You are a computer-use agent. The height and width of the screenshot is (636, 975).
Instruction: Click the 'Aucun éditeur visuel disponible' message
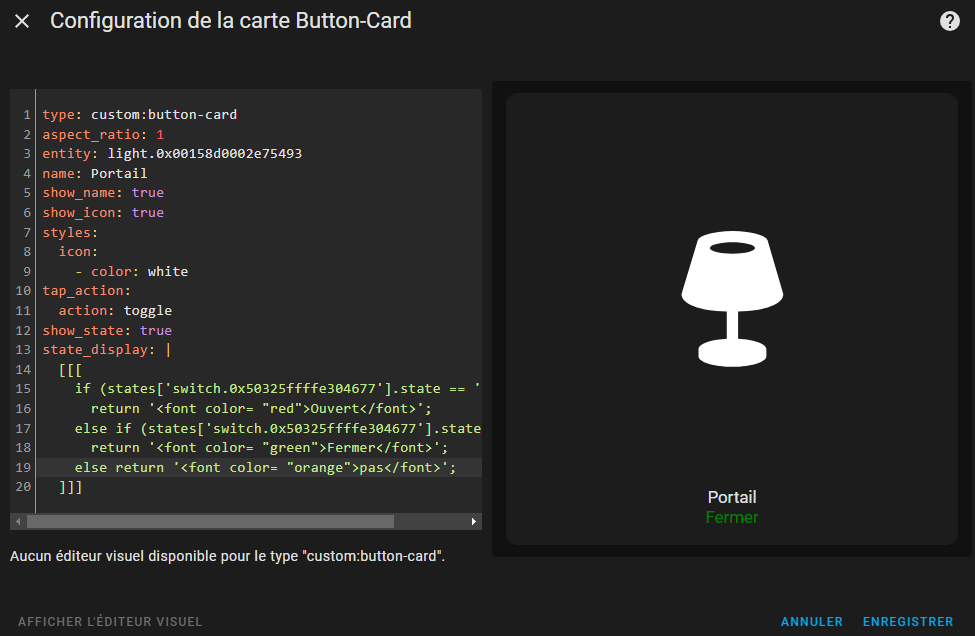click(228, 556)
